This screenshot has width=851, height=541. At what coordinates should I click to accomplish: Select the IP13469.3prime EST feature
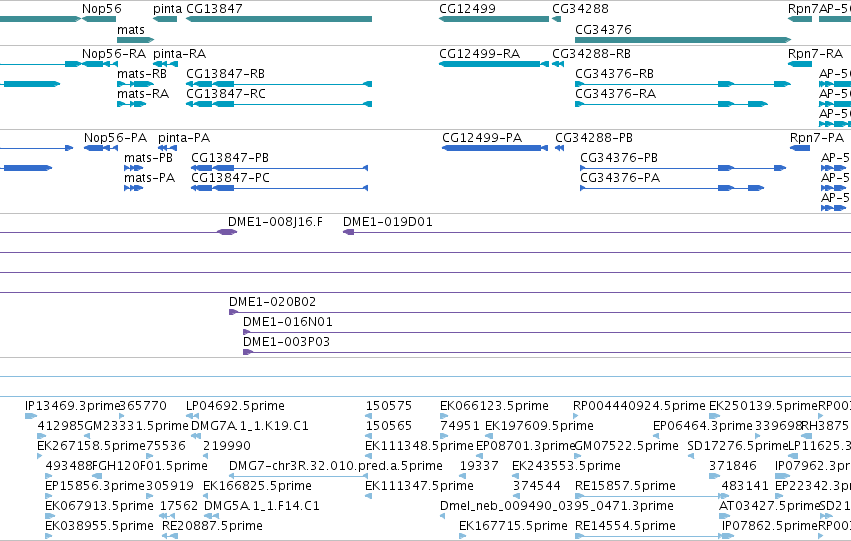(x=31, y=416)
